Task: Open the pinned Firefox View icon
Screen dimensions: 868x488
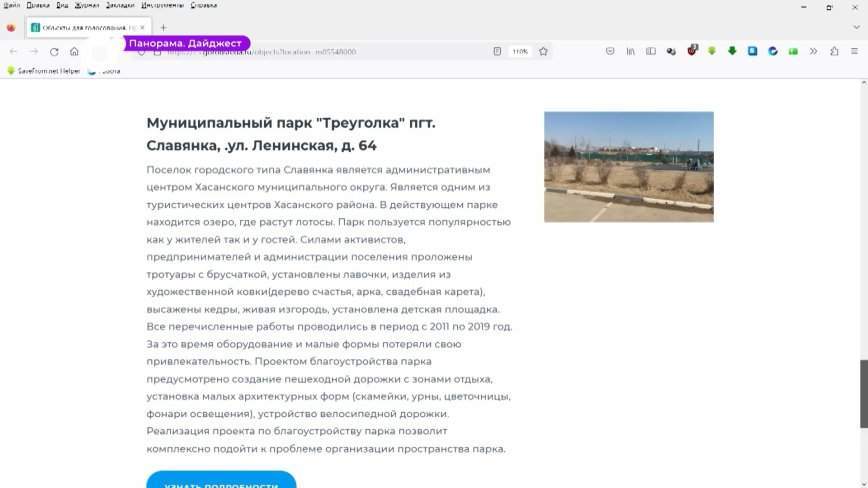Action: [x=11, y=27]
